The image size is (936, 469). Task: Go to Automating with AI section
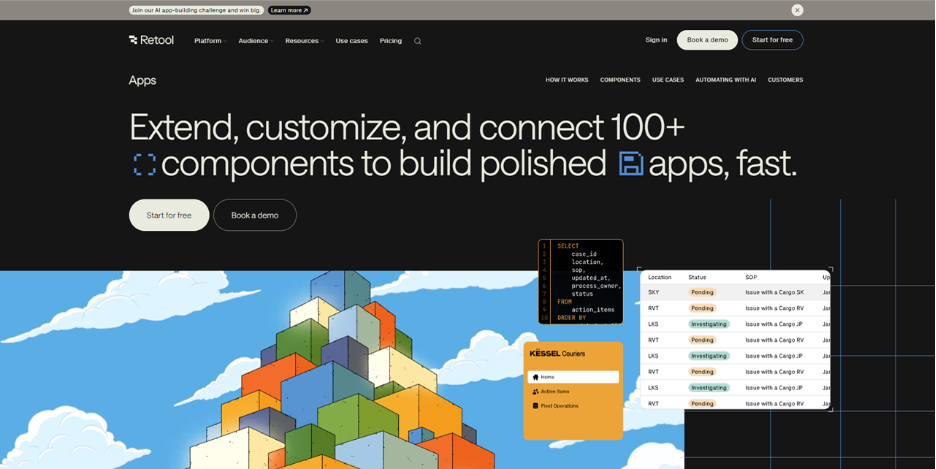tap(725, 80)
